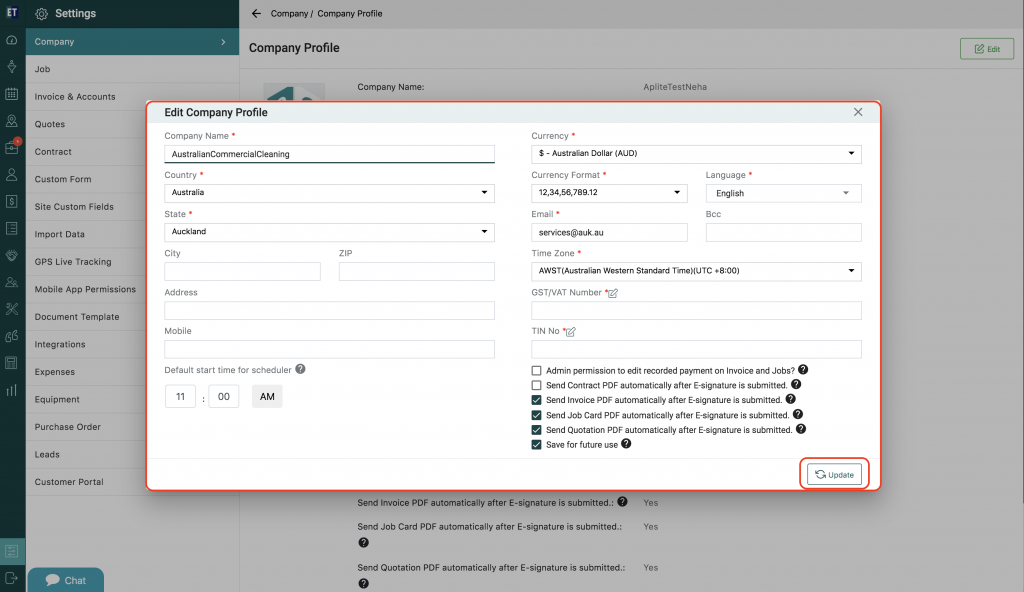The height and width of the screenshot is (592, 1024).
Task: Open the Currency dropdown showing Australian Dollar
Action: pyautogui.click(x=696, y=154)
